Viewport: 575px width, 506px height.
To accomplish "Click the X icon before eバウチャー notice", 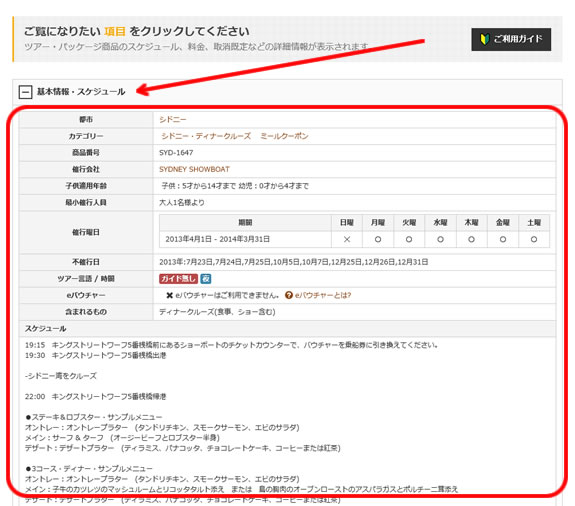I will tap(169, 296).
